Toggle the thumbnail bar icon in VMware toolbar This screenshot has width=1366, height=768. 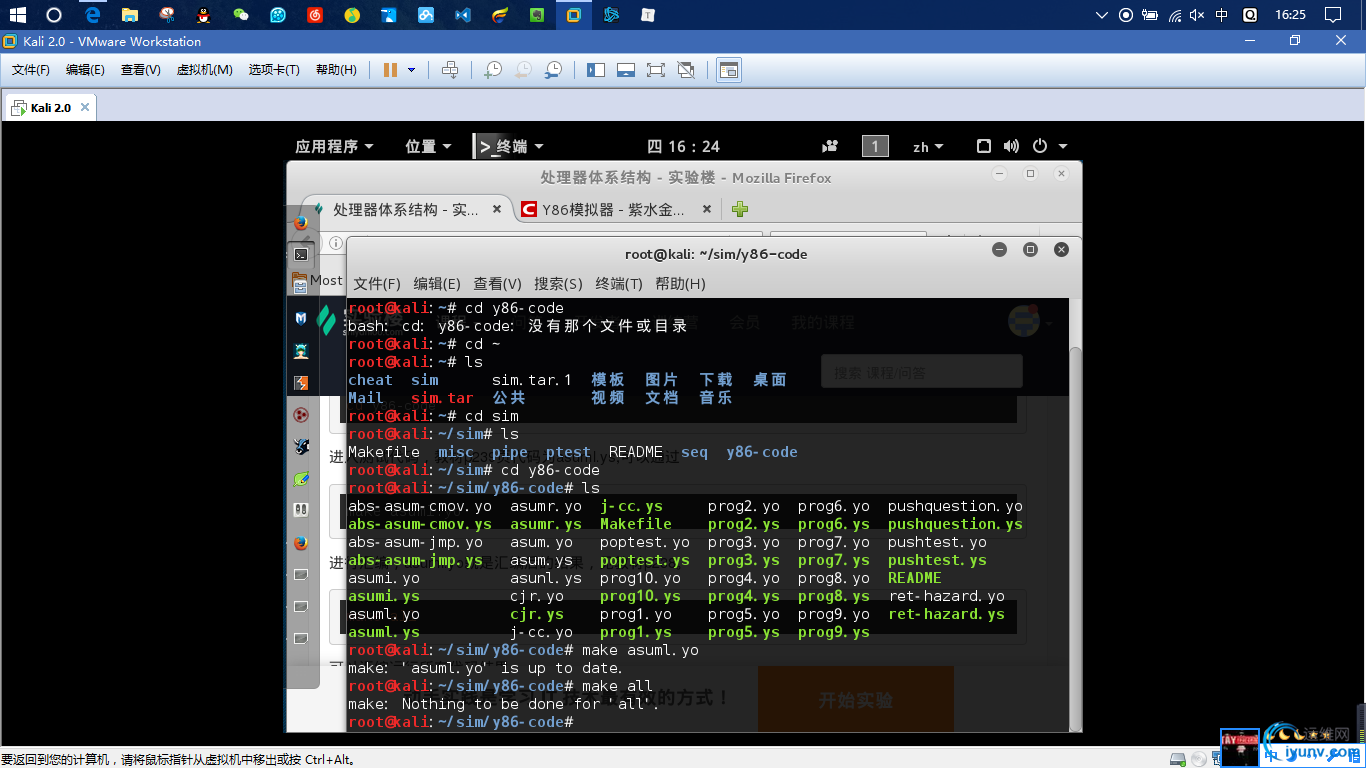coord(626,70)
